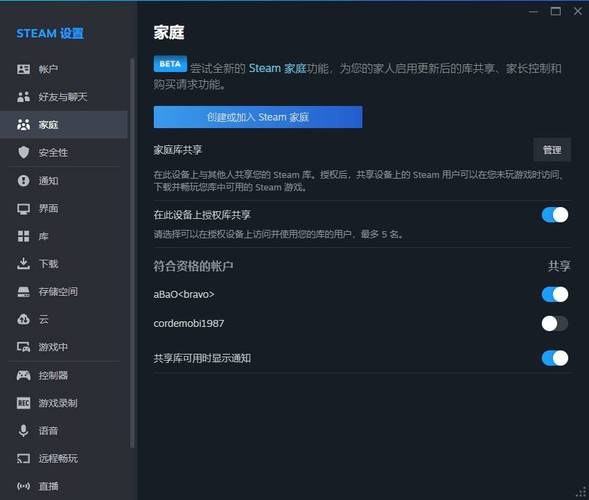Open the 库 settings section
The height and width of the screenshot is (500, 589).
click(64, 236)
